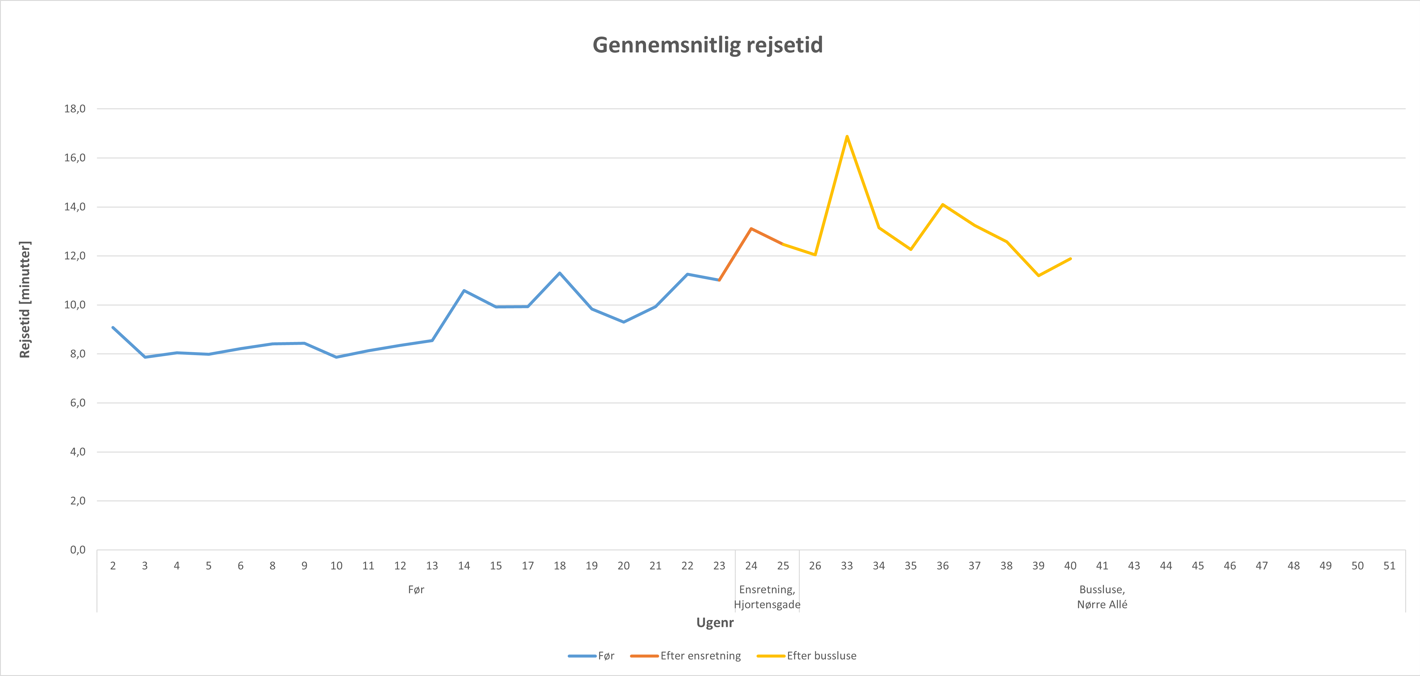
Task: Click the yellow line end point at week 40
Action: (1070, 259)
